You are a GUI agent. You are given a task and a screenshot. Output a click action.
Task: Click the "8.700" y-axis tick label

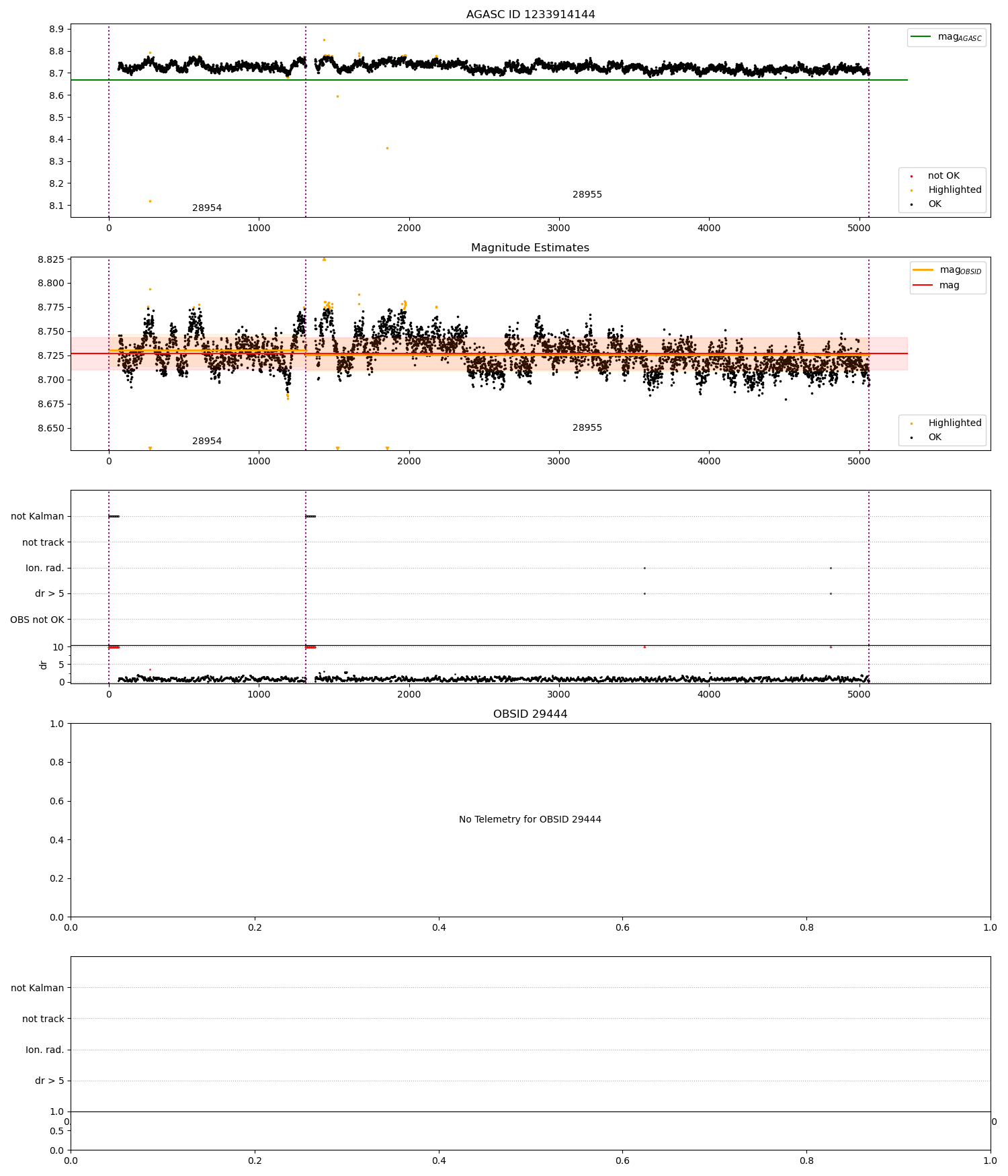click(x=51, y=380)
